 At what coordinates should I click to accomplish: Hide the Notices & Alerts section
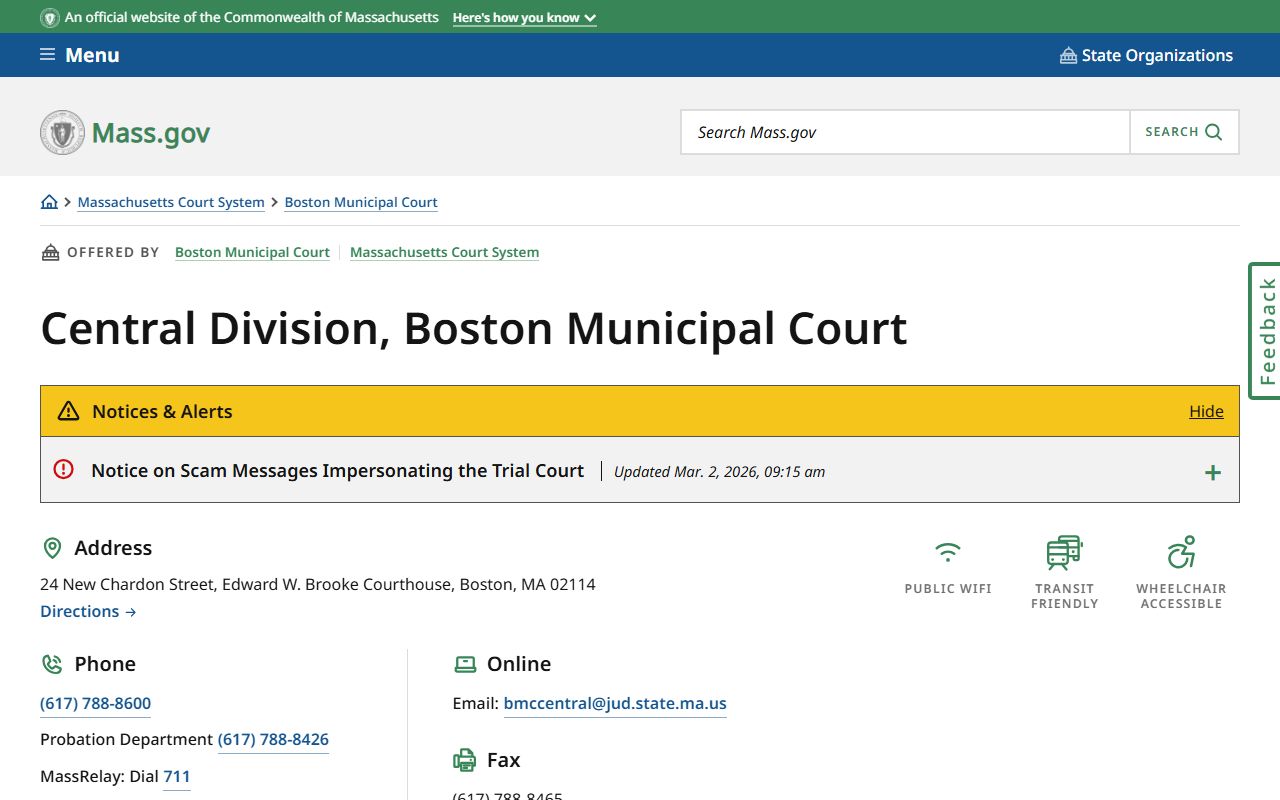point(1206,411)
